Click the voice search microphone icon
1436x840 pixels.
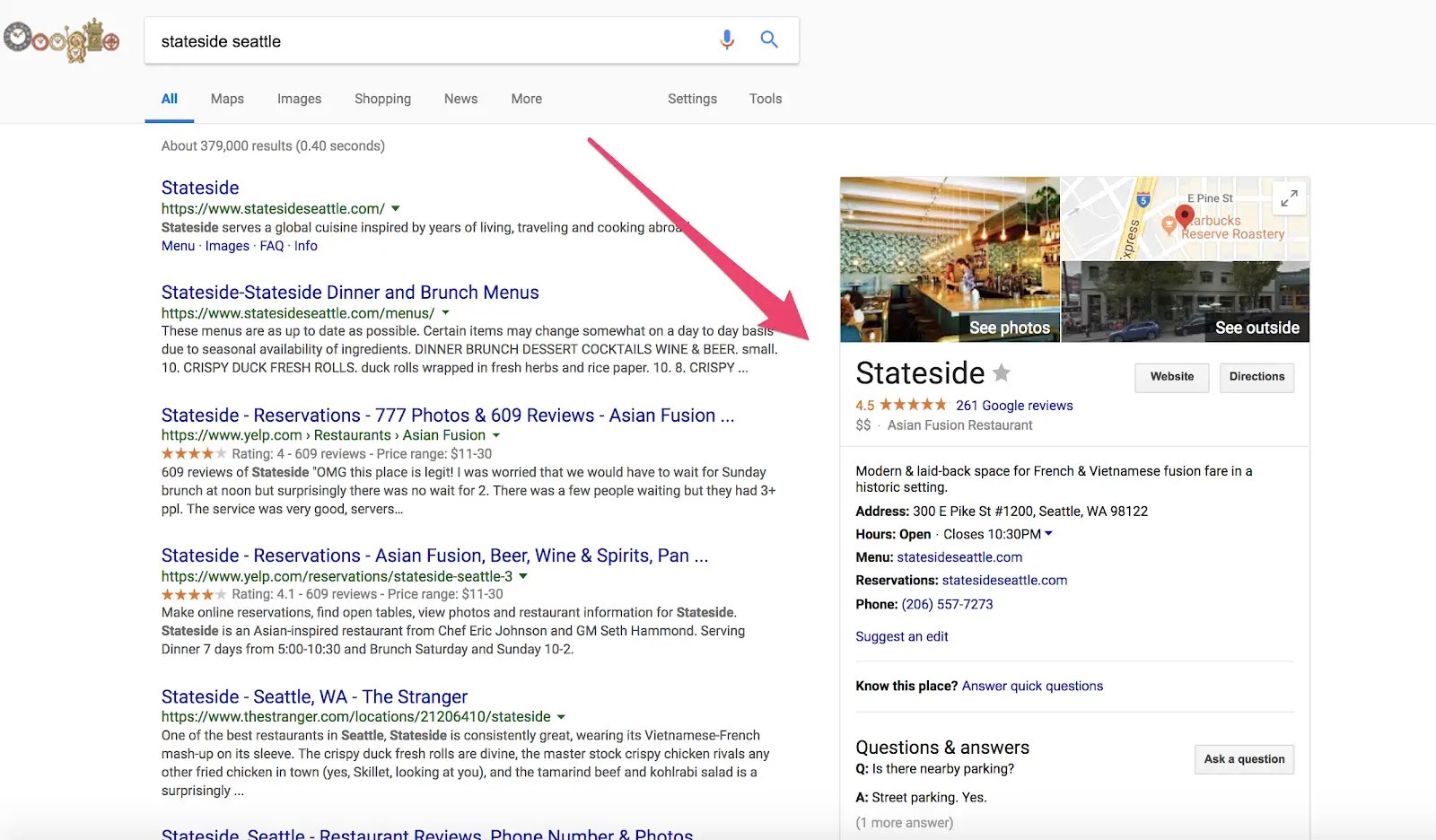tap(726, 39)
